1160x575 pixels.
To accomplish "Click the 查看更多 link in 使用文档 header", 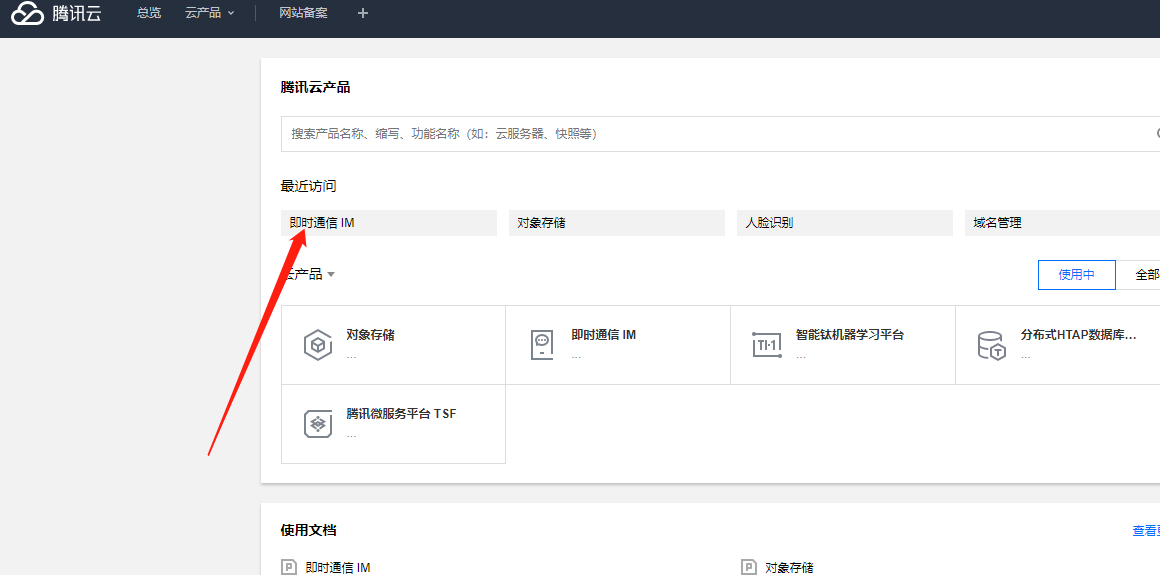I will tap(1146, 531).
